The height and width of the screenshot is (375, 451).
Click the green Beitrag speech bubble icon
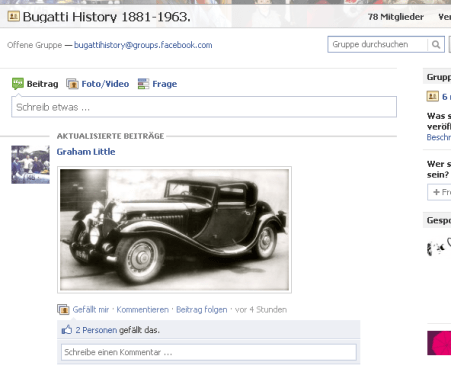click(18, 84)
